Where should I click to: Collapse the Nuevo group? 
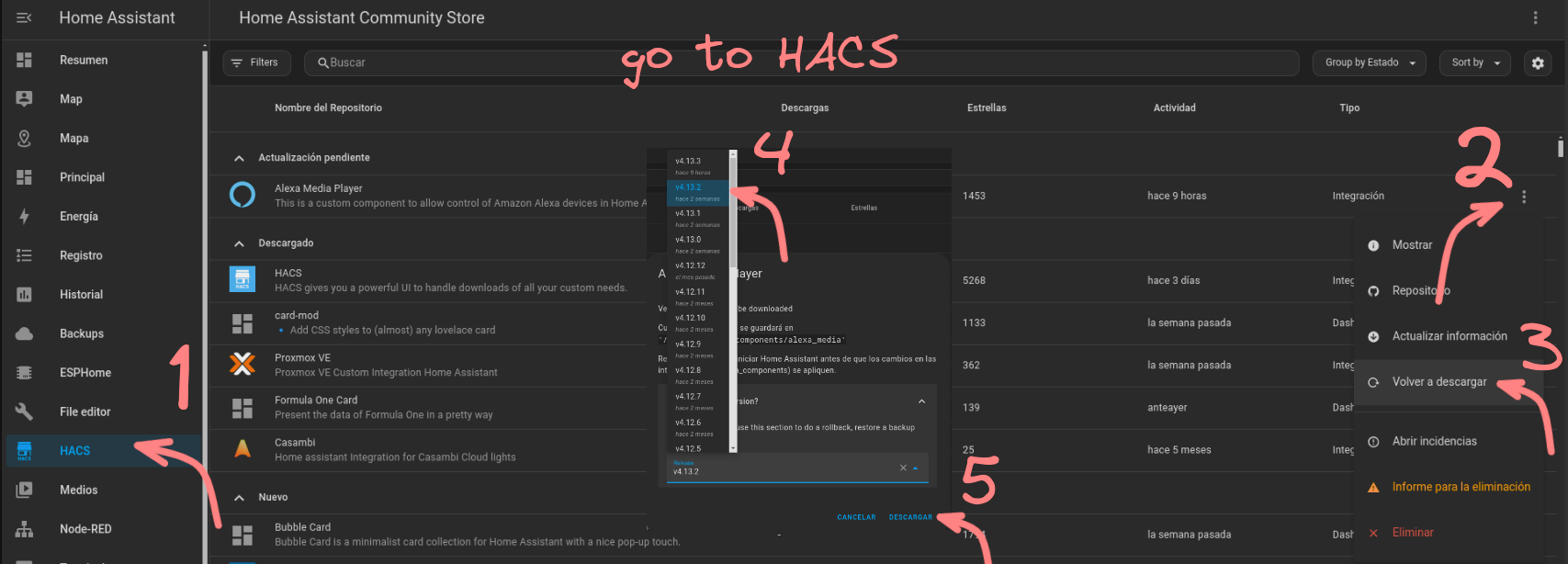tap(239, 498)
